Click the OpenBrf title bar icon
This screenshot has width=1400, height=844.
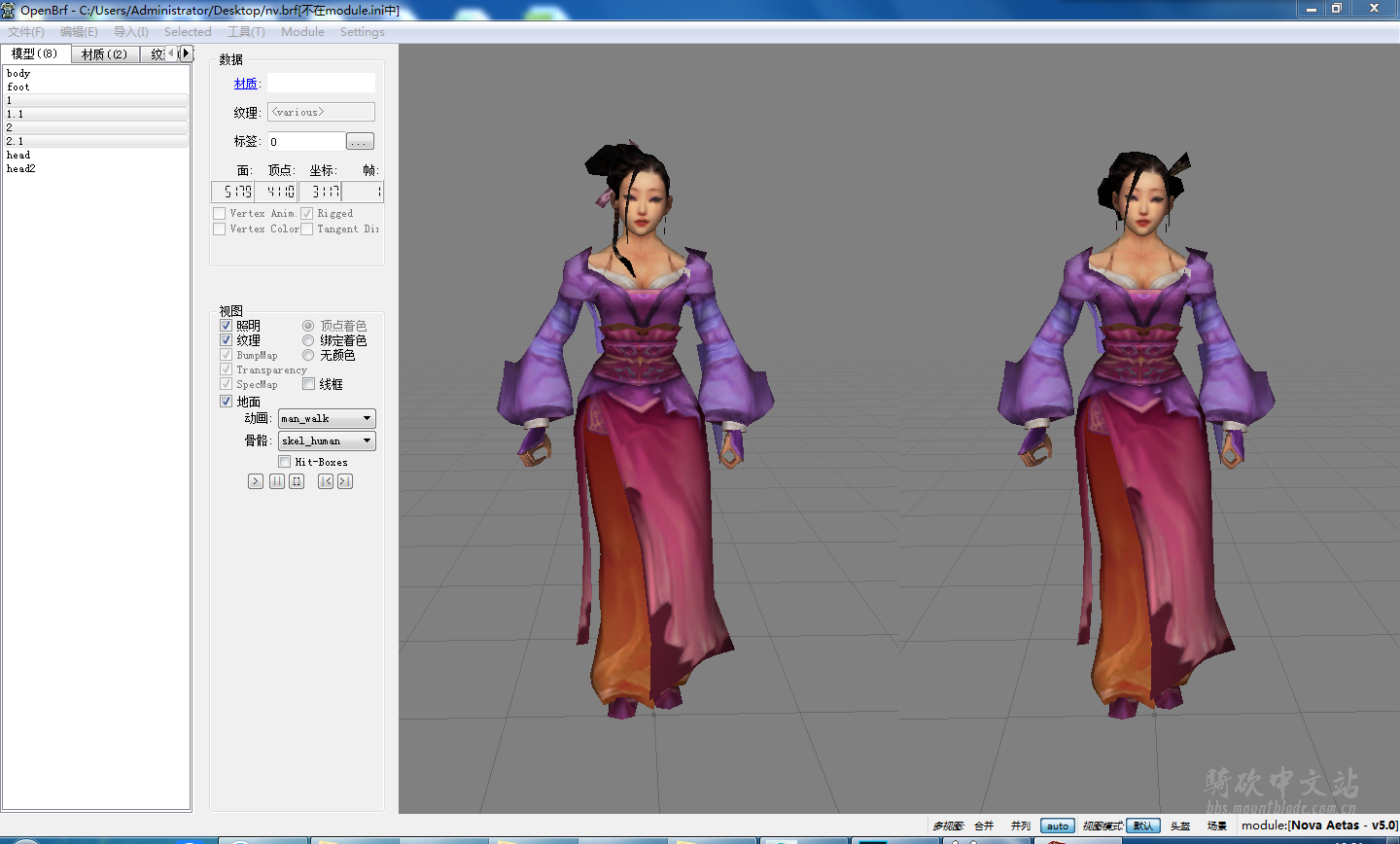coord(9,10)
